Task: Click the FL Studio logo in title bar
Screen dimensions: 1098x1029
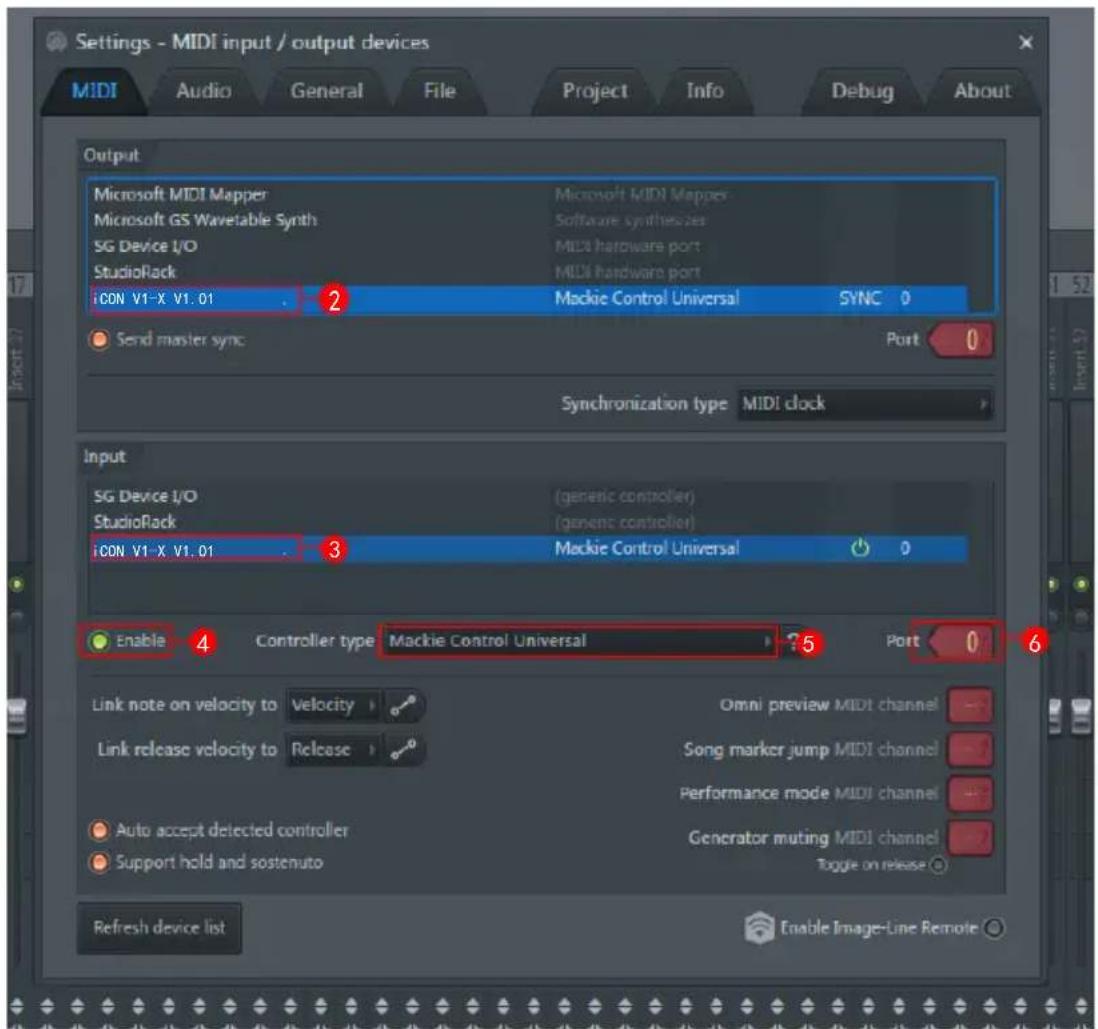Action: (57, 42)
